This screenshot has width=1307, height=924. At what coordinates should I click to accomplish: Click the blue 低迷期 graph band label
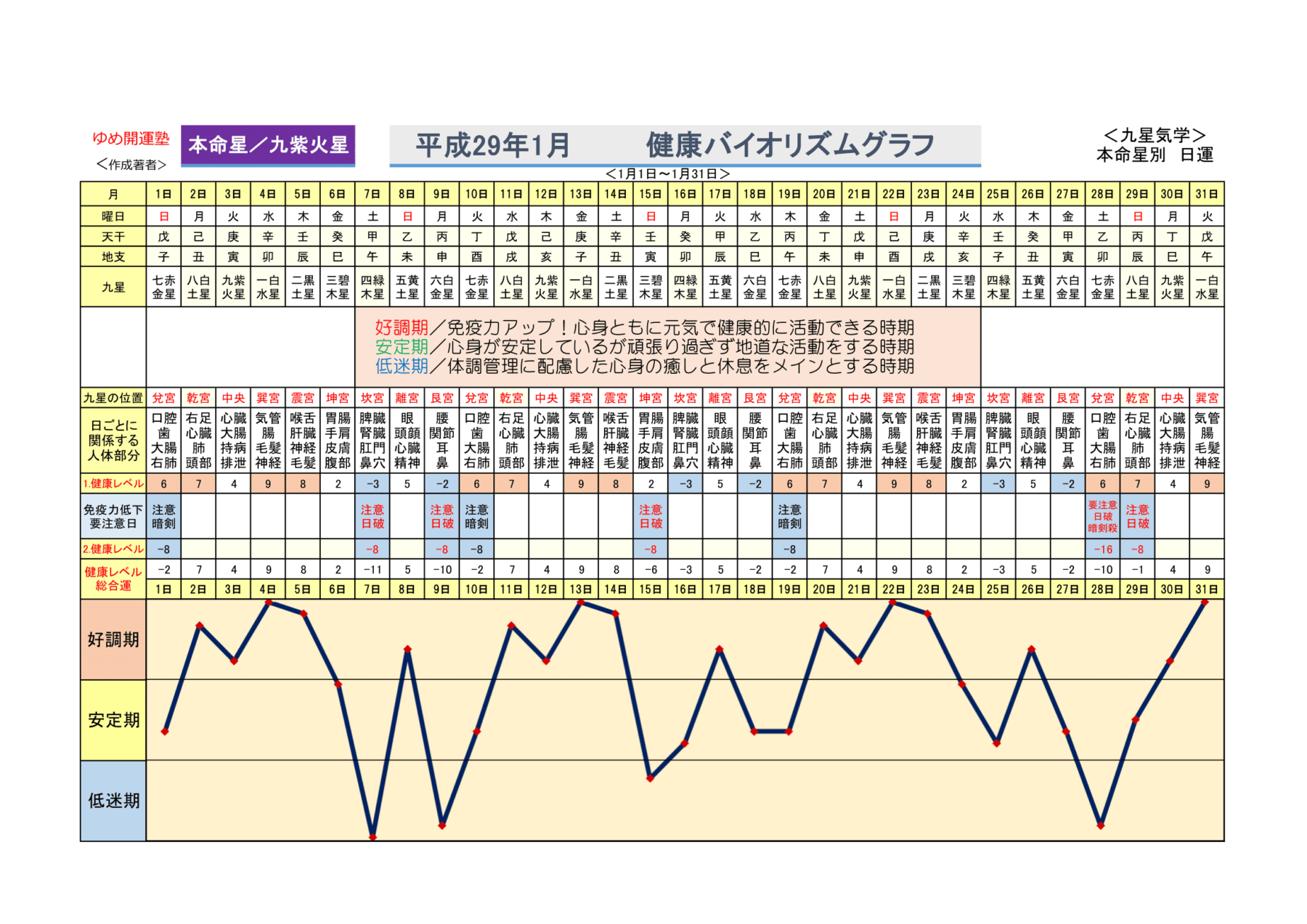click(113, 801)
